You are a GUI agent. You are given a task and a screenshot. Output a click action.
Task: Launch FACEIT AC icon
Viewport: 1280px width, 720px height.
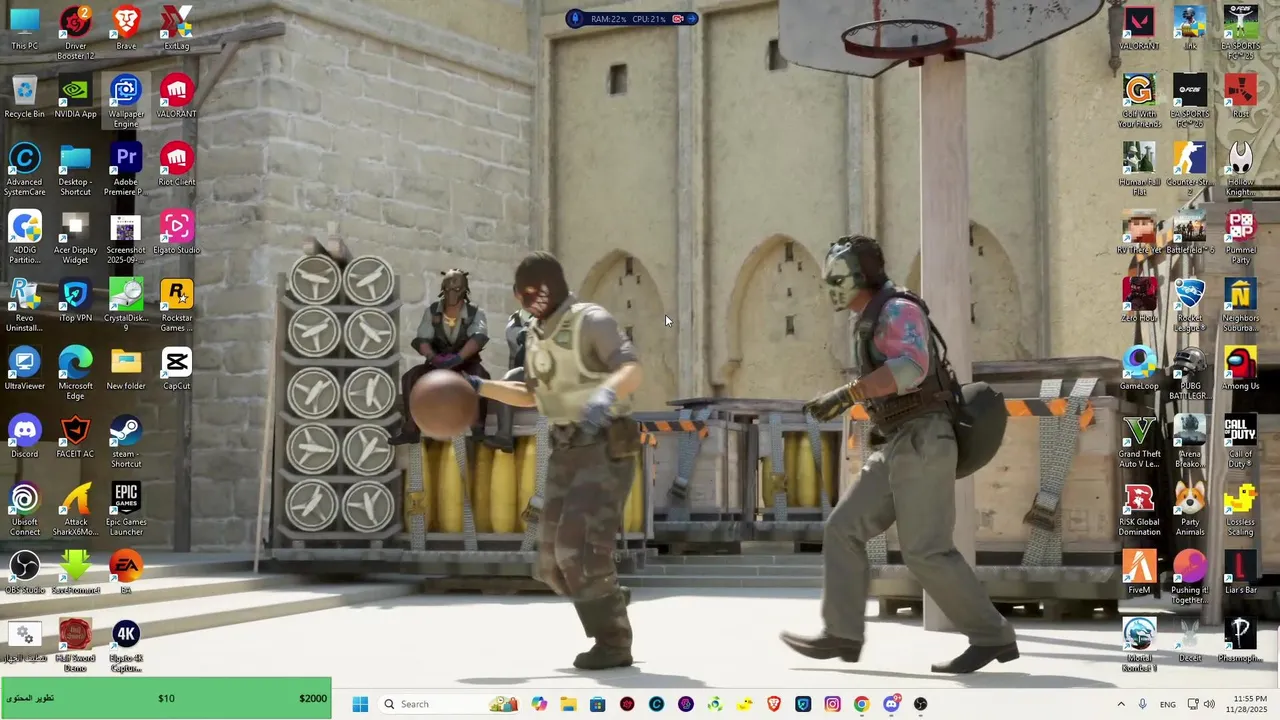point(75,436)
